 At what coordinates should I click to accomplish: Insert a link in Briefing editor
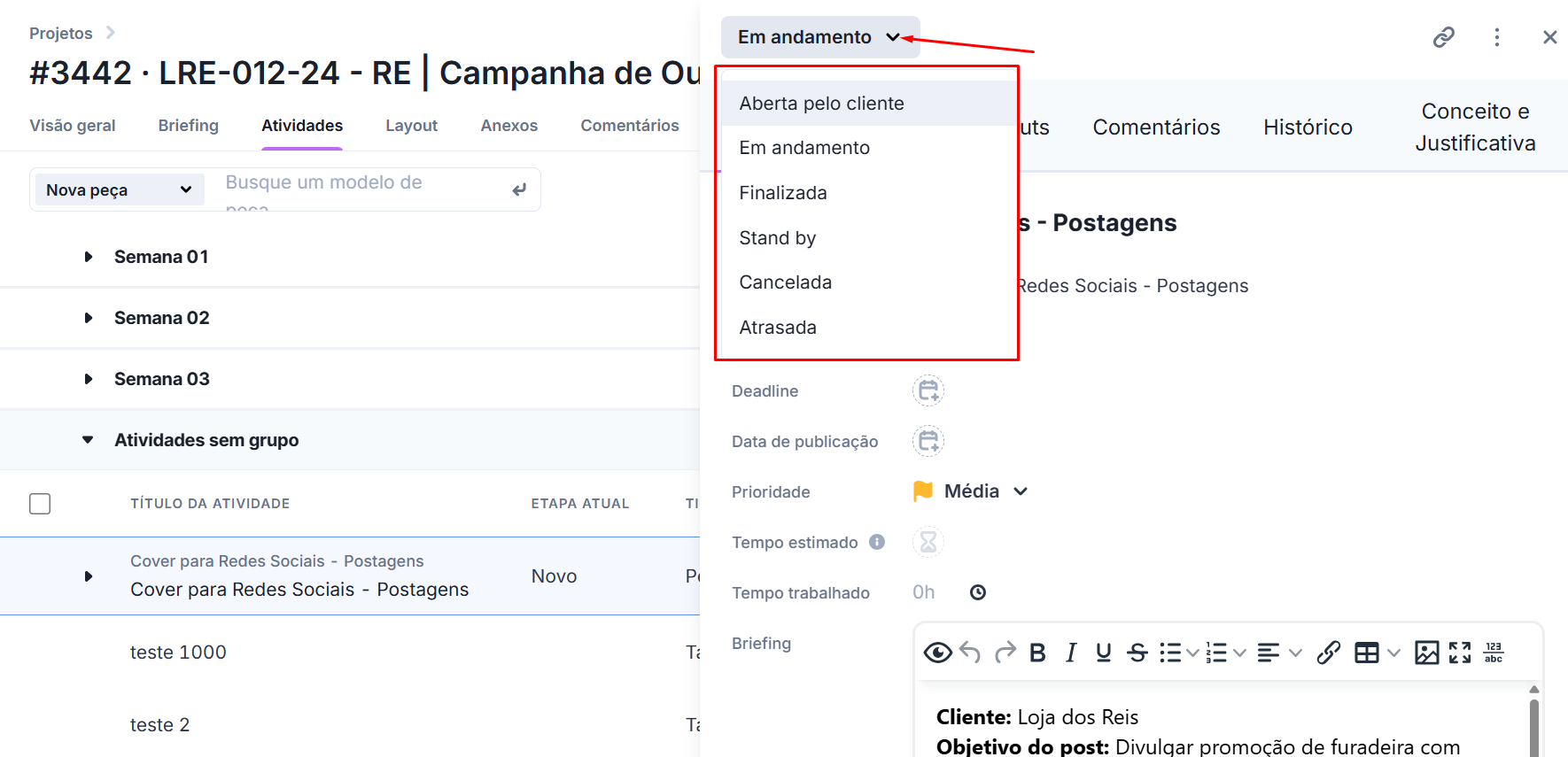[x=1328, y=653]
